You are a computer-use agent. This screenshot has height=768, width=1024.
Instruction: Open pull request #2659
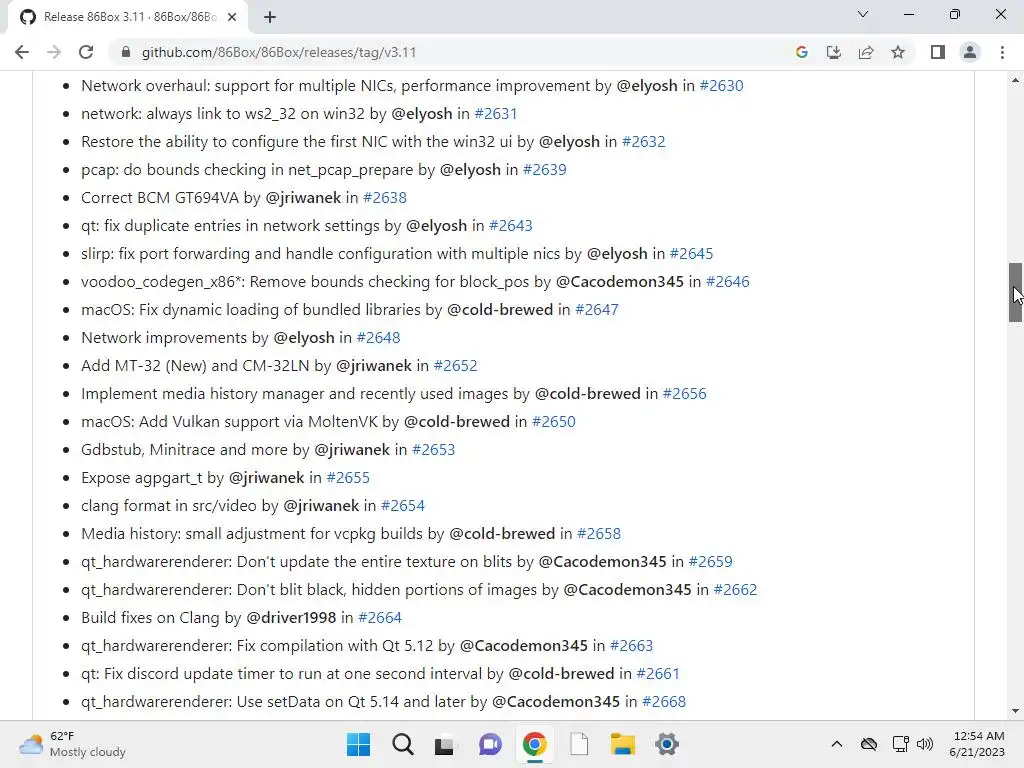711,562
